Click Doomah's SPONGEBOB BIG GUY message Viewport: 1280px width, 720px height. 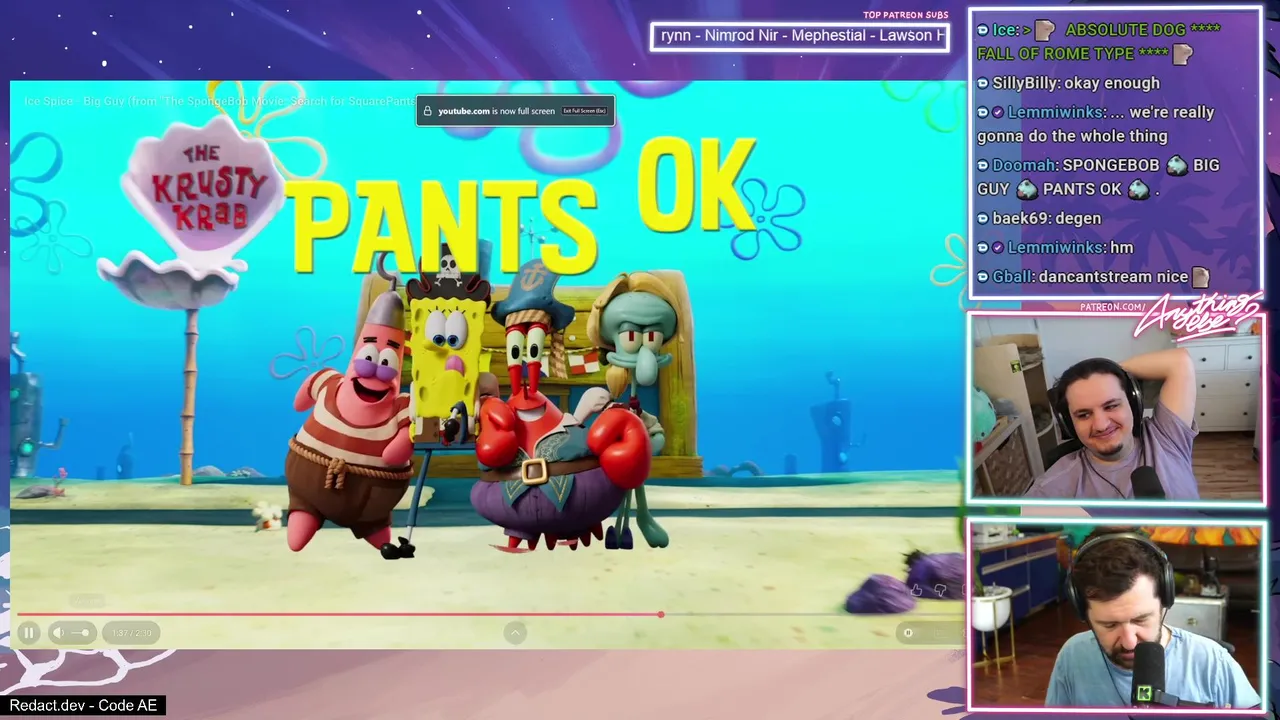[1098, 177]
